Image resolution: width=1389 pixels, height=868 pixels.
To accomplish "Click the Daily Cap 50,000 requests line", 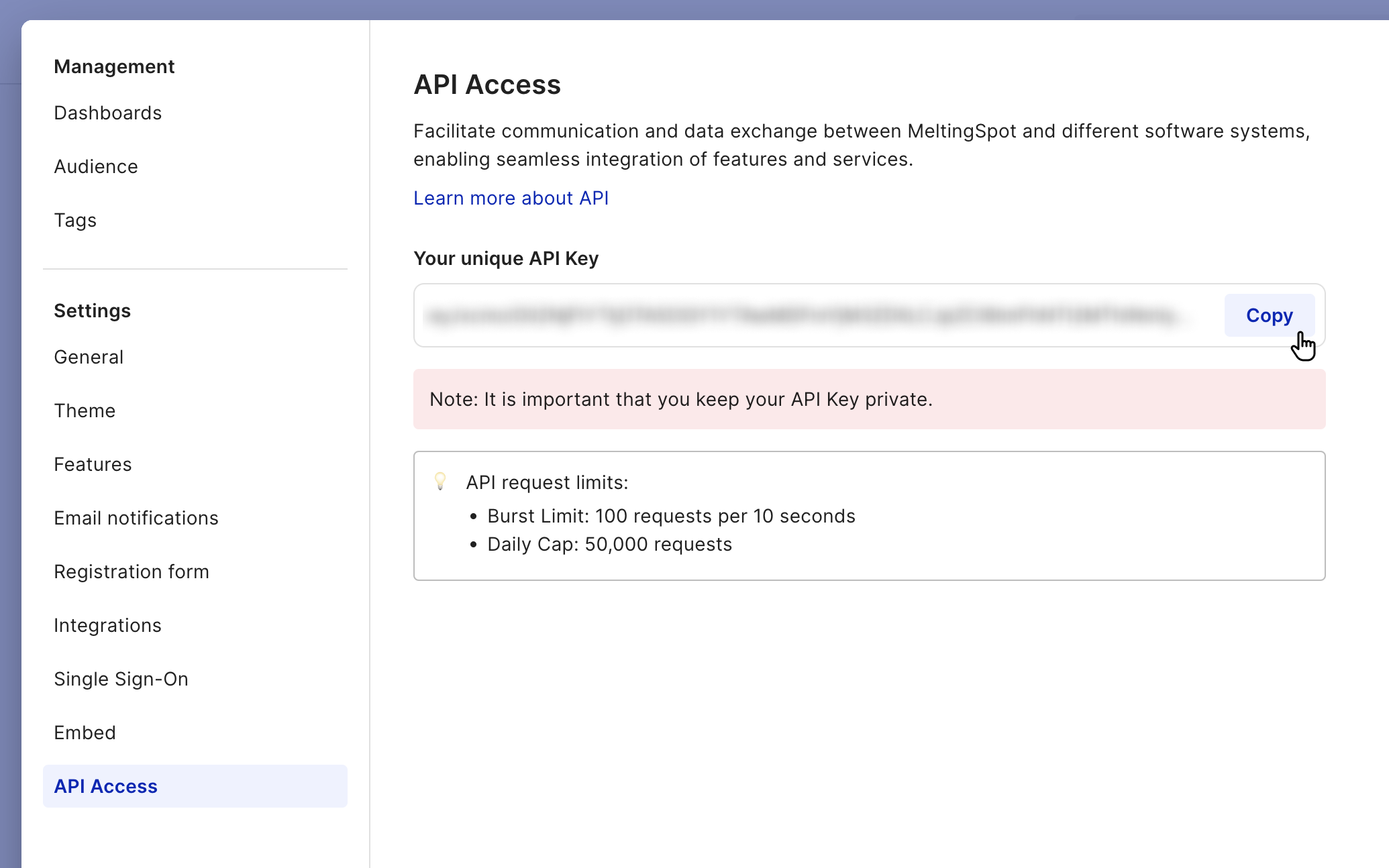I will pos(609,544).
